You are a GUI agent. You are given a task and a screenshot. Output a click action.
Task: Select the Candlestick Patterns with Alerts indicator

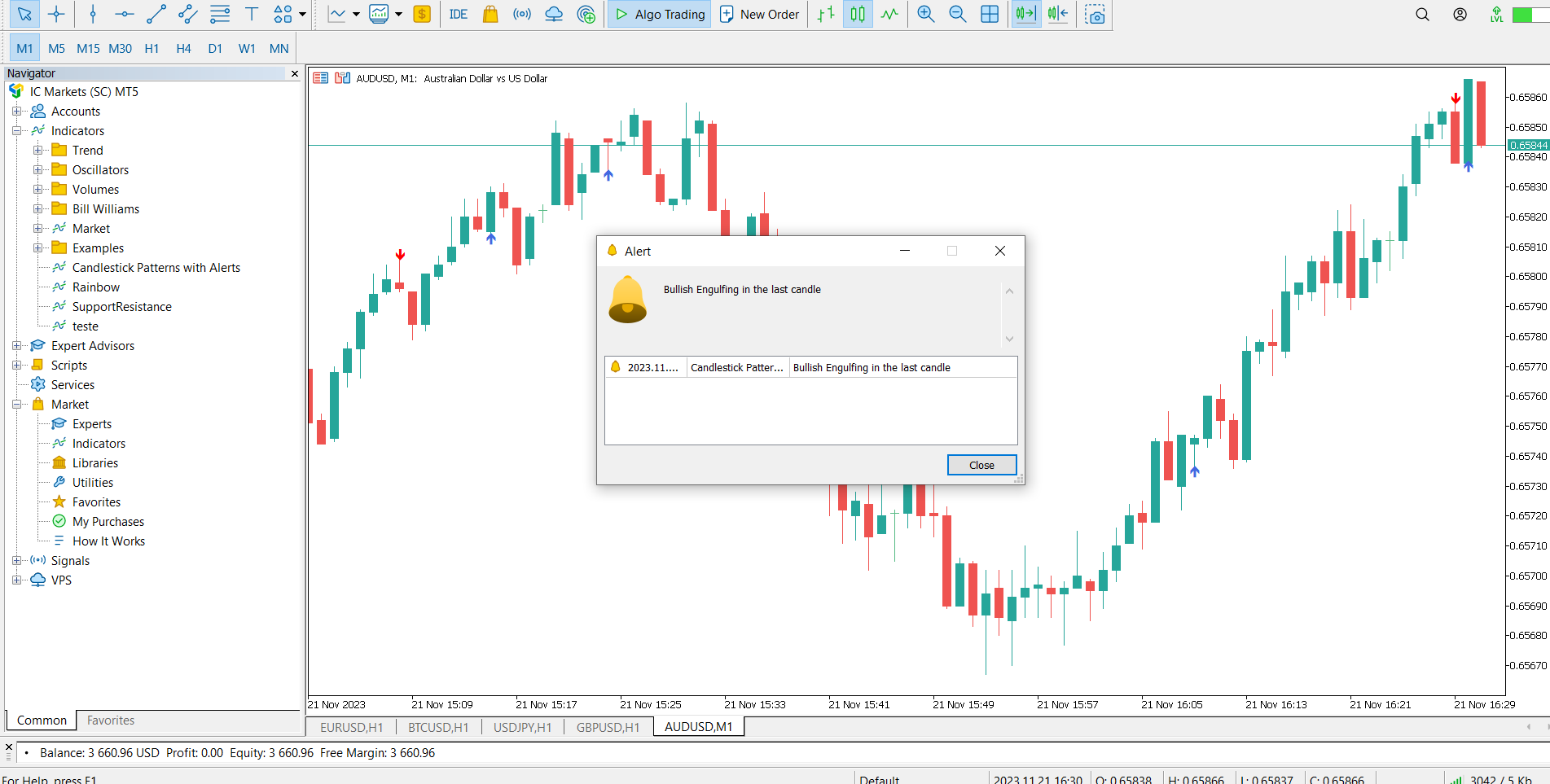156,267
